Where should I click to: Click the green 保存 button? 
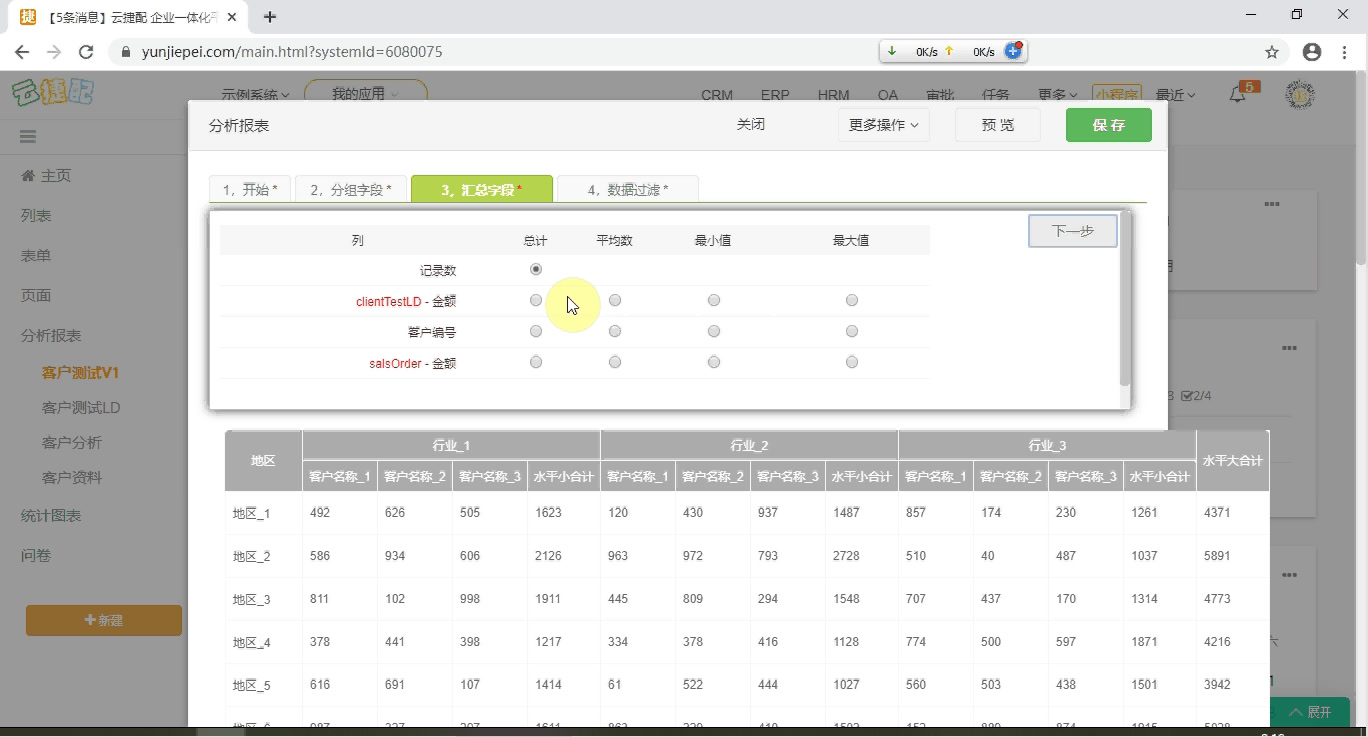[1109, 125]
